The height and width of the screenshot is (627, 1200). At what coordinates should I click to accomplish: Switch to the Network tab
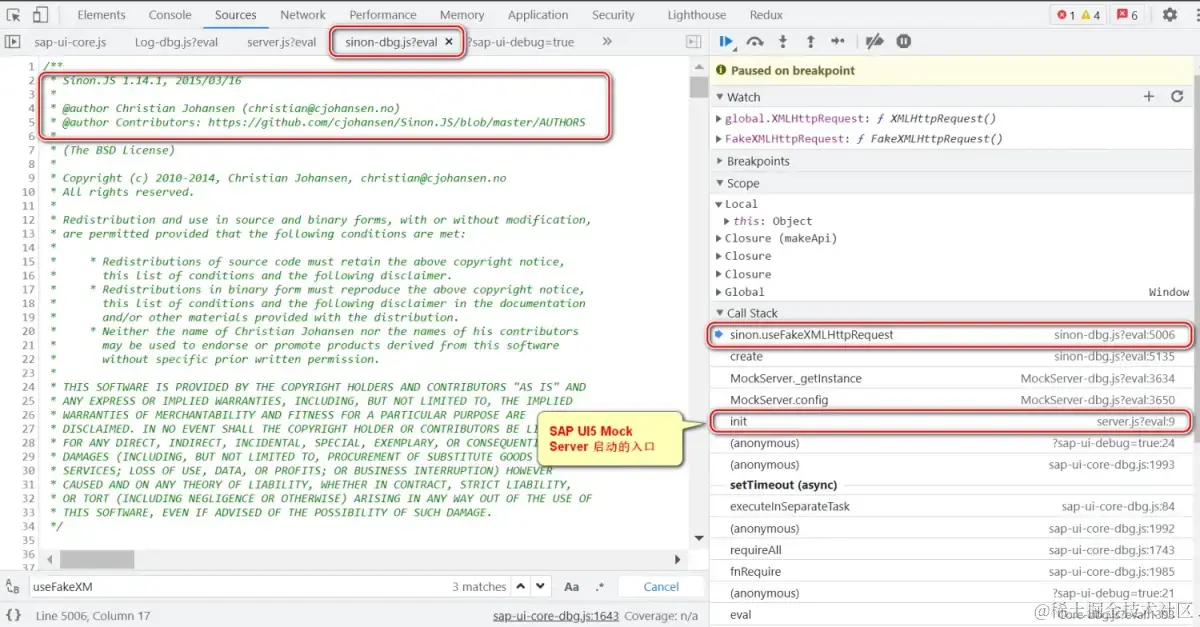coord(303,15)
